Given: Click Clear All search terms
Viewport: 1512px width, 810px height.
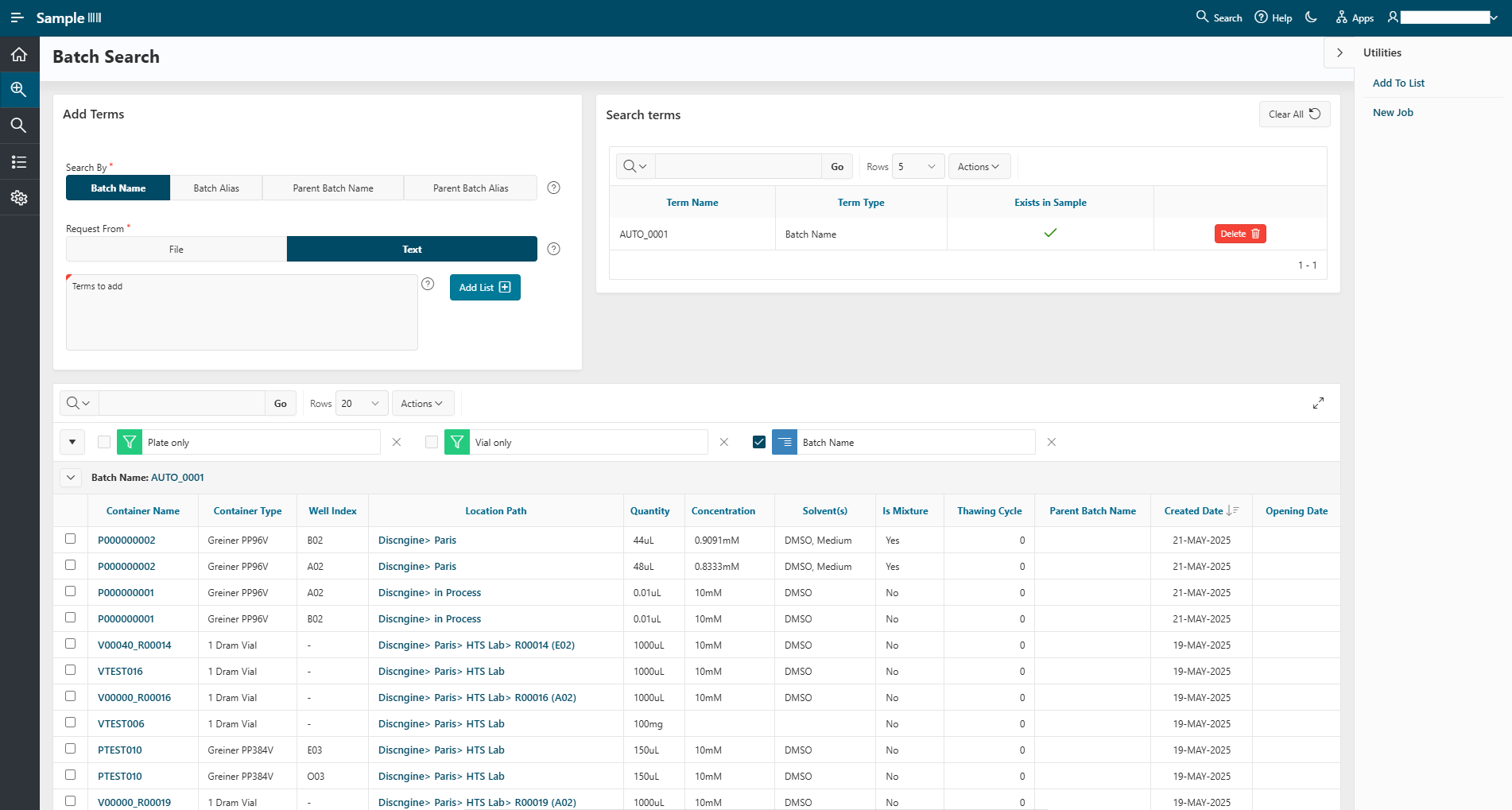Looking at the screenshot, I should tap(1294, 114).
